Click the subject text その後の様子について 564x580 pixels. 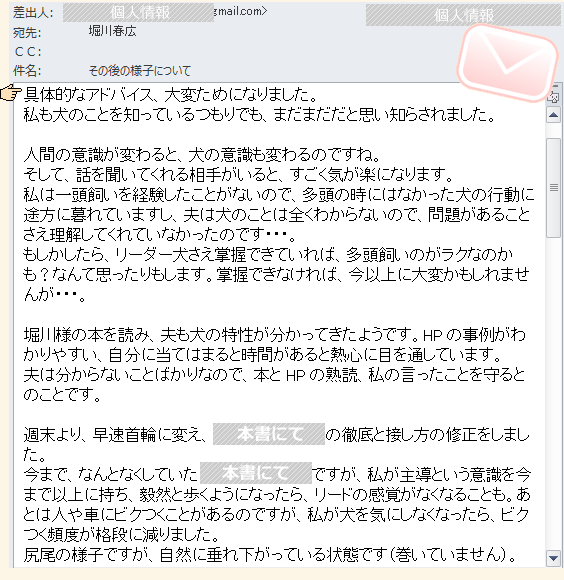point(139,70)
